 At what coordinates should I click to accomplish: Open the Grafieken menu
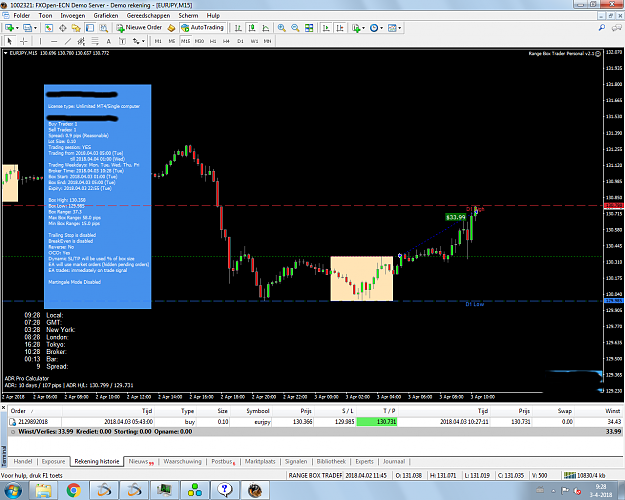106,16
